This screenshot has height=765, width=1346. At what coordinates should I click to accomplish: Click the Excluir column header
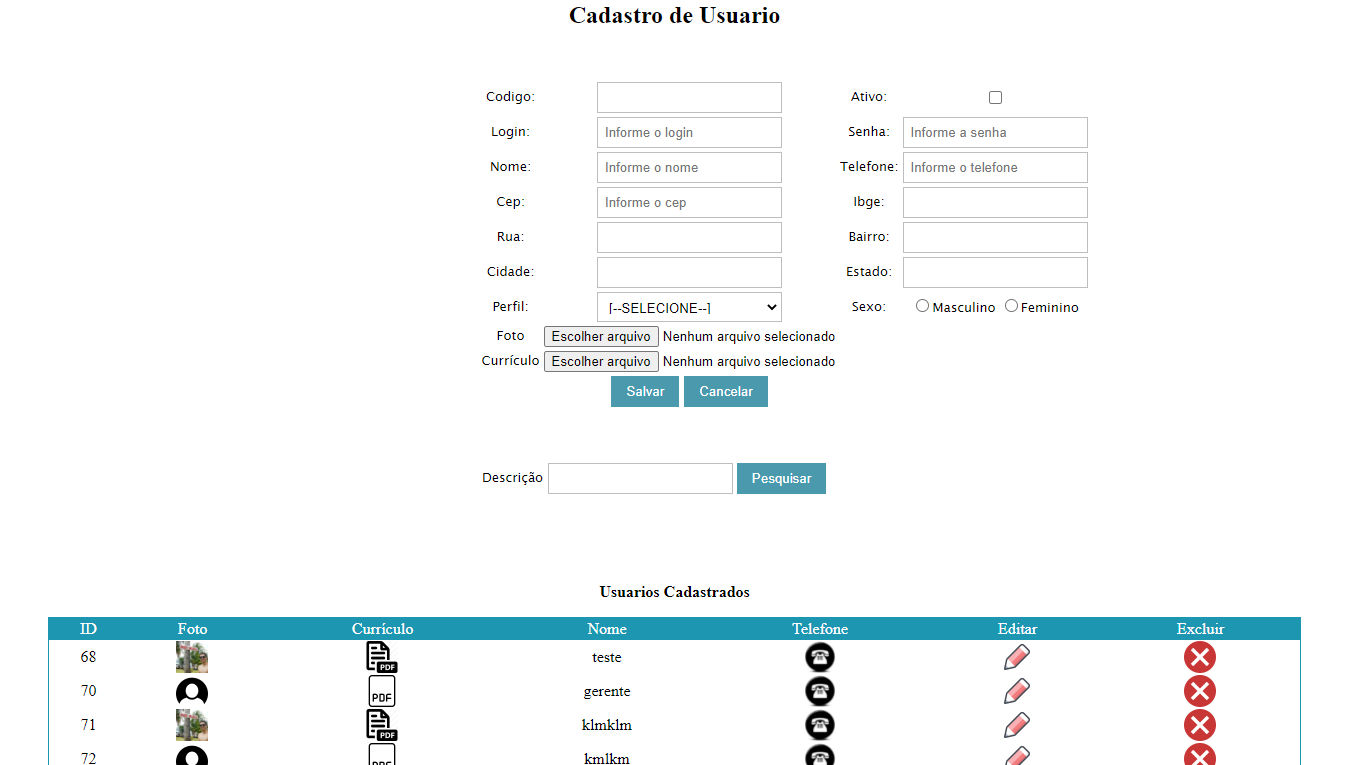point(1200,629)
